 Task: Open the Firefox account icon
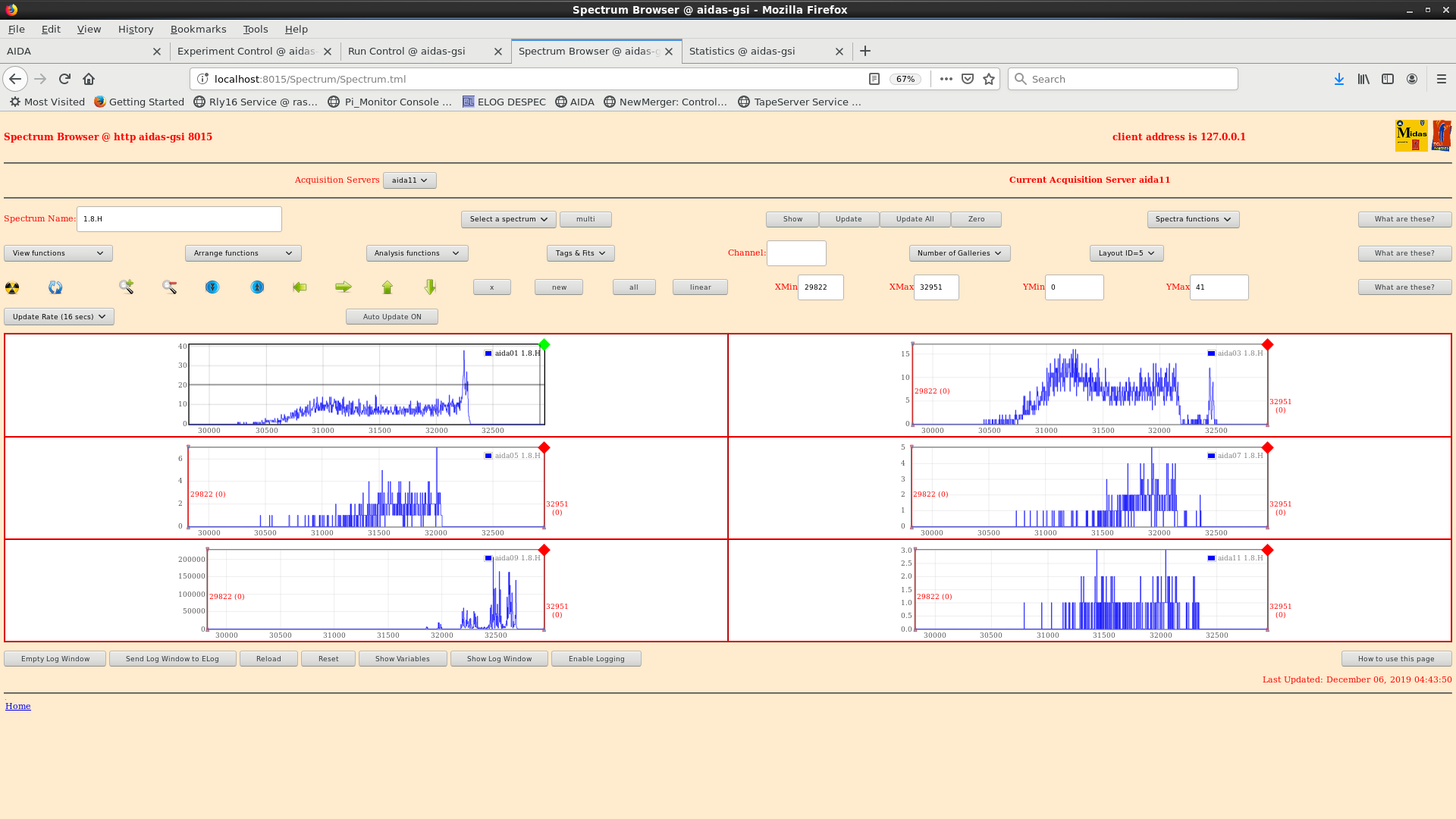[1412, 79]
